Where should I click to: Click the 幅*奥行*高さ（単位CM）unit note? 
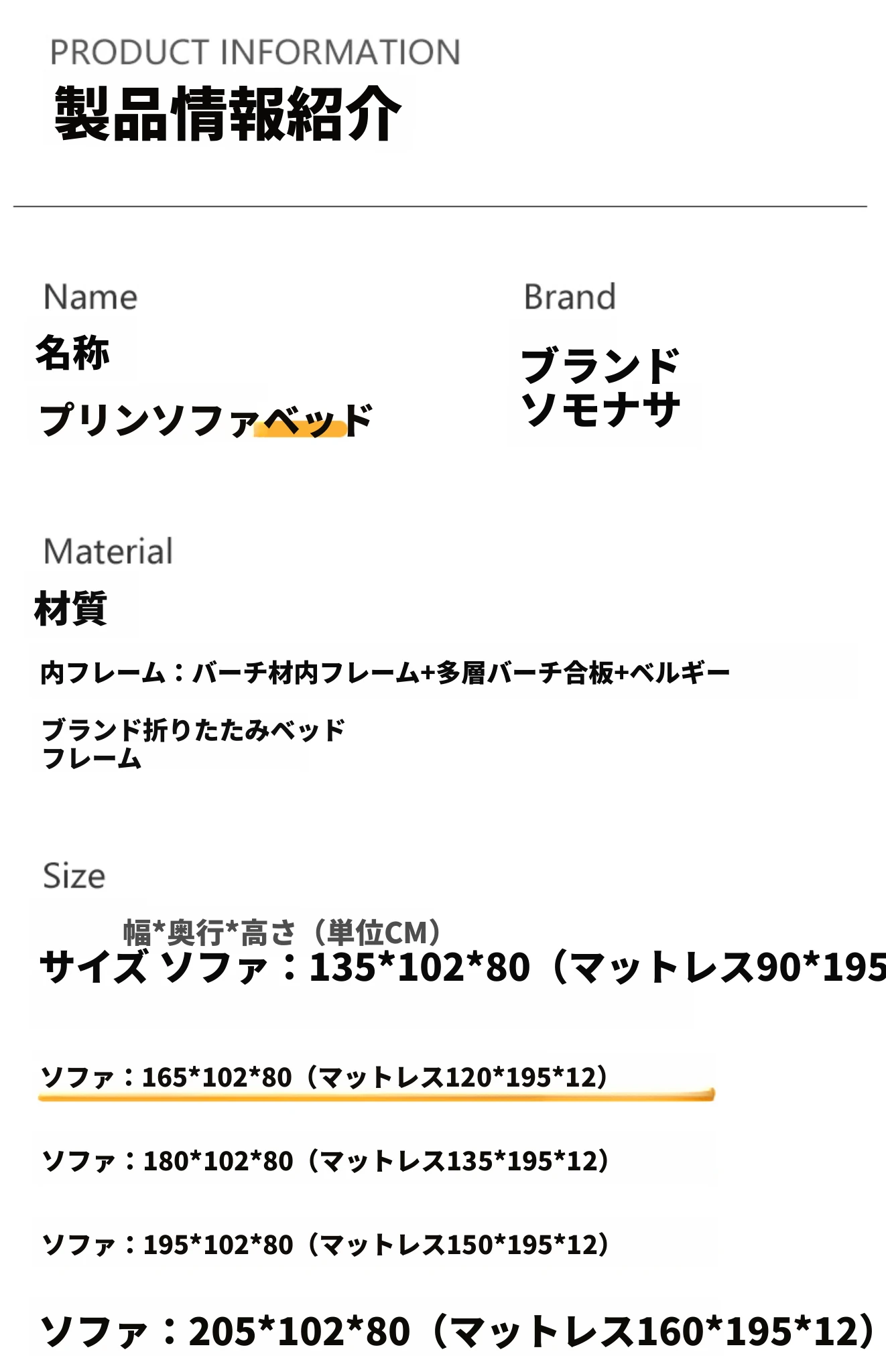[283, 932]
